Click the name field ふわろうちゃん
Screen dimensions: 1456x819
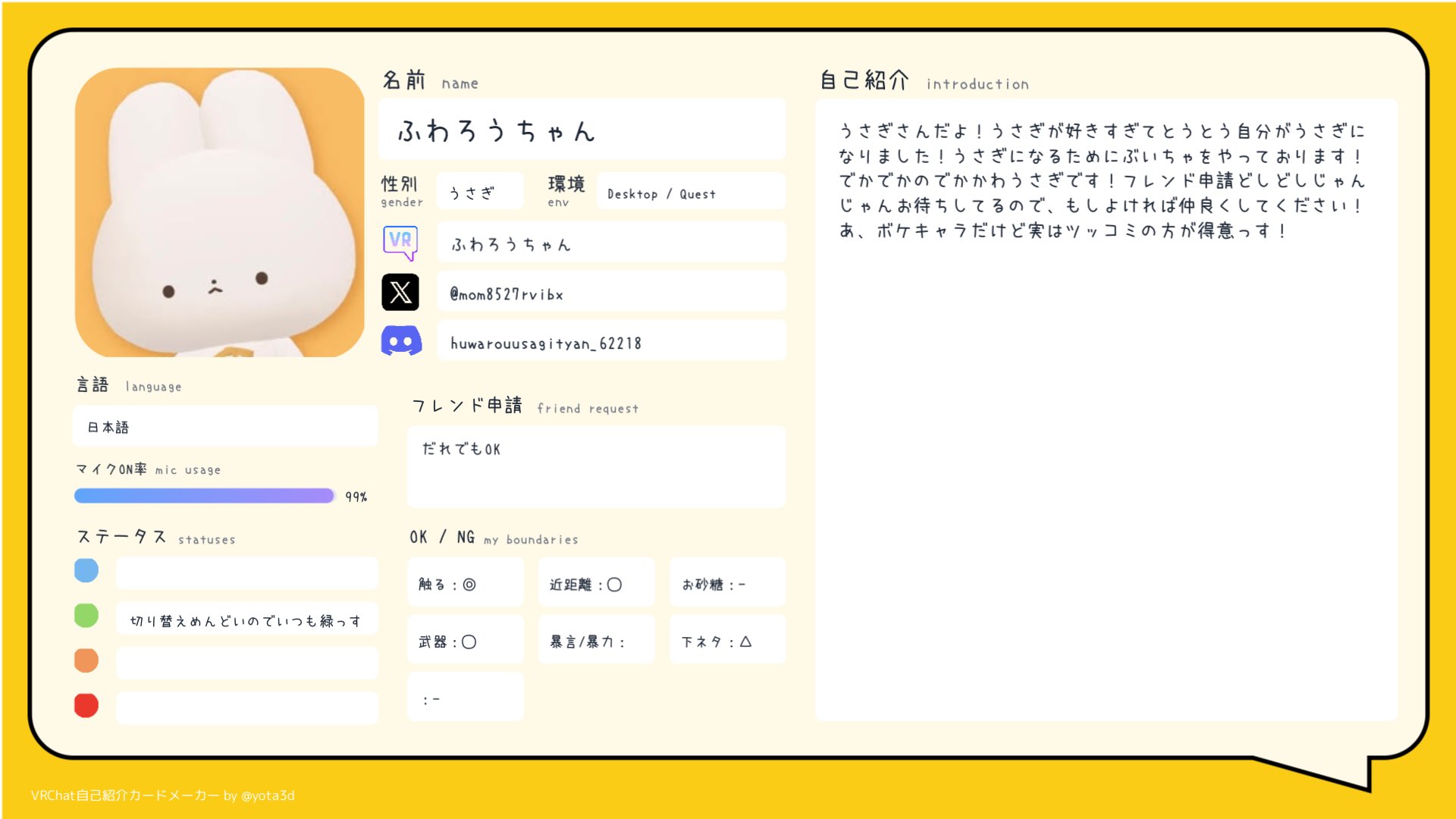(582, 130)
